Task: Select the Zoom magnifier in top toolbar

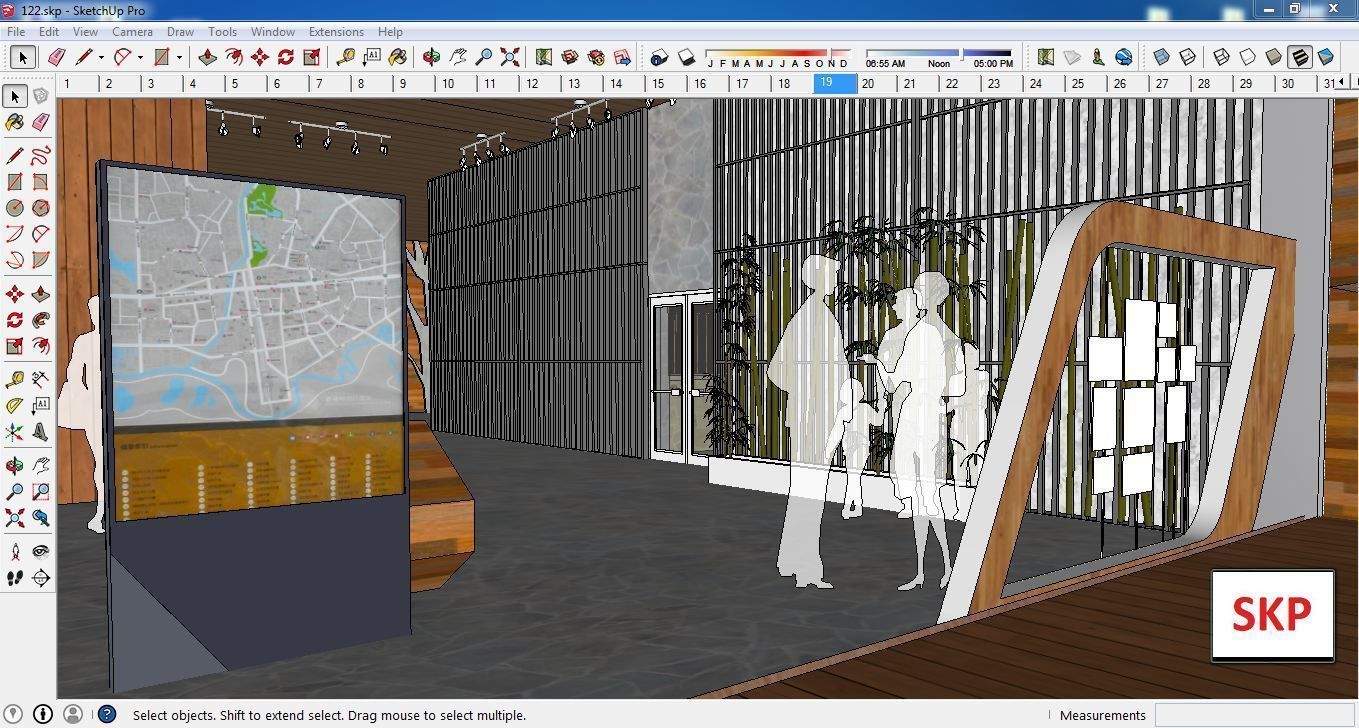Action: tap(484, 57)
